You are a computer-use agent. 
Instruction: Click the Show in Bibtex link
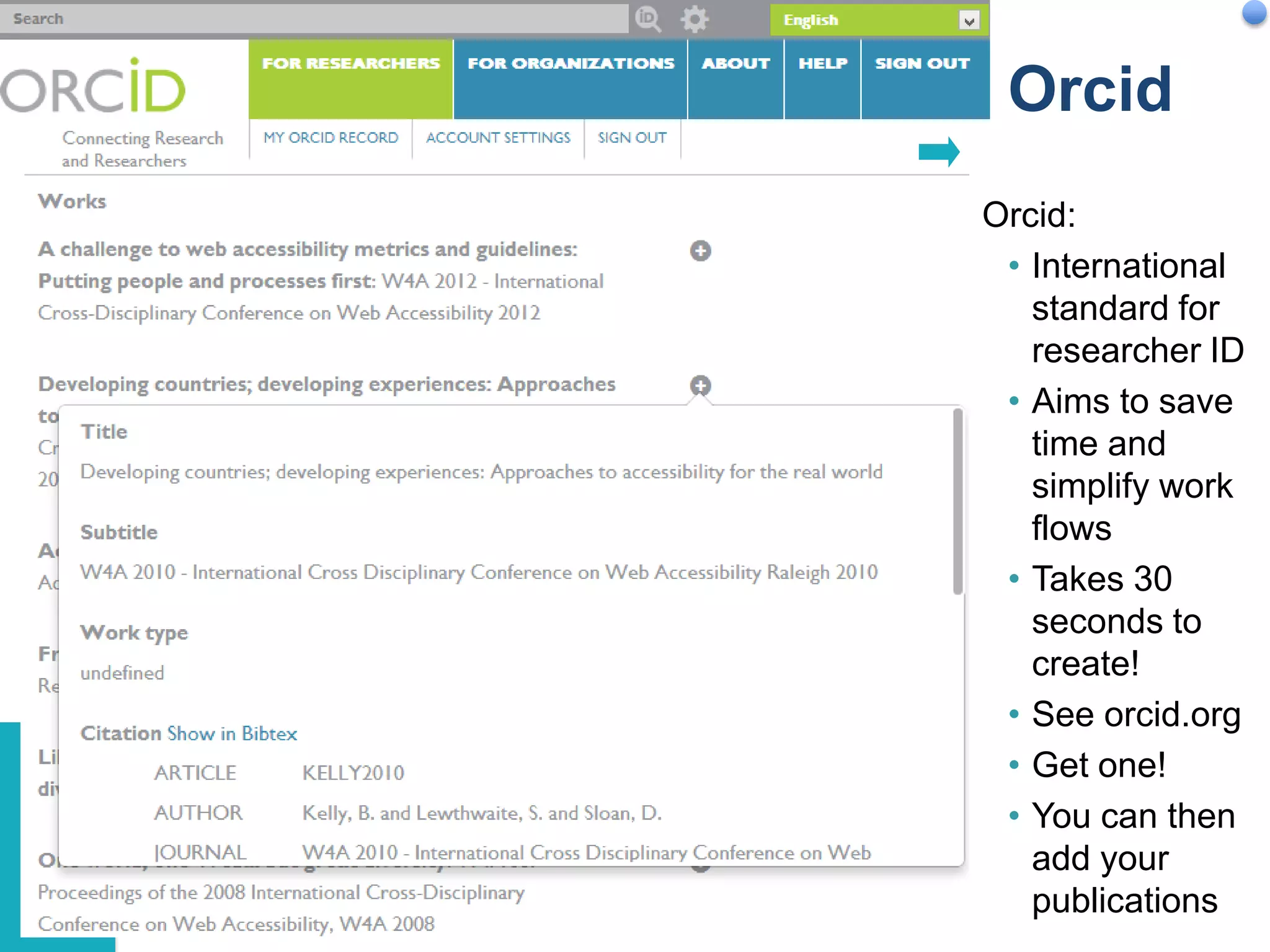pyautogui.click(x=232, y=734)
